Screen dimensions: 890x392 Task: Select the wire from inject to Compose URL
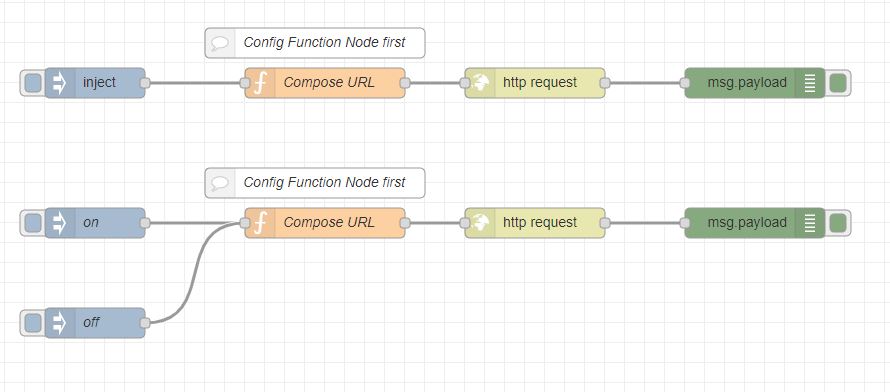coord(195,83)
